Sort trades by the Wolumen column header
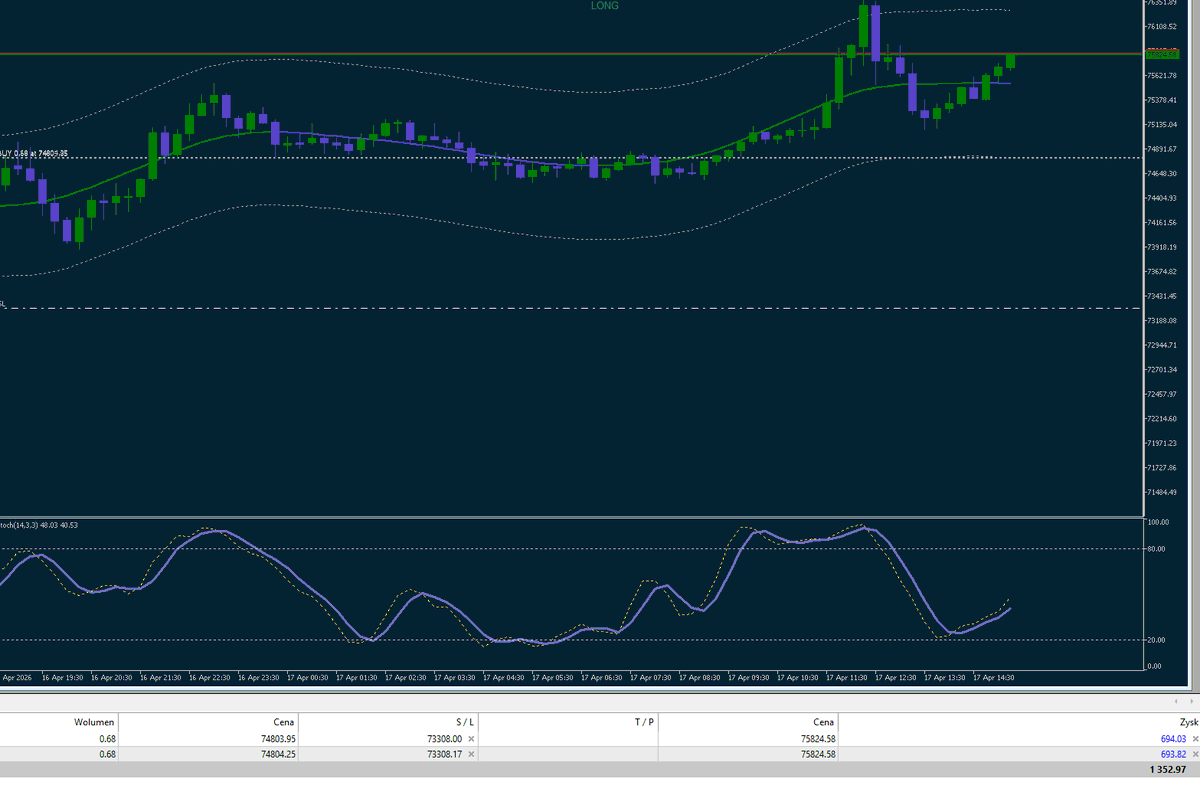 tap(93, 722)
